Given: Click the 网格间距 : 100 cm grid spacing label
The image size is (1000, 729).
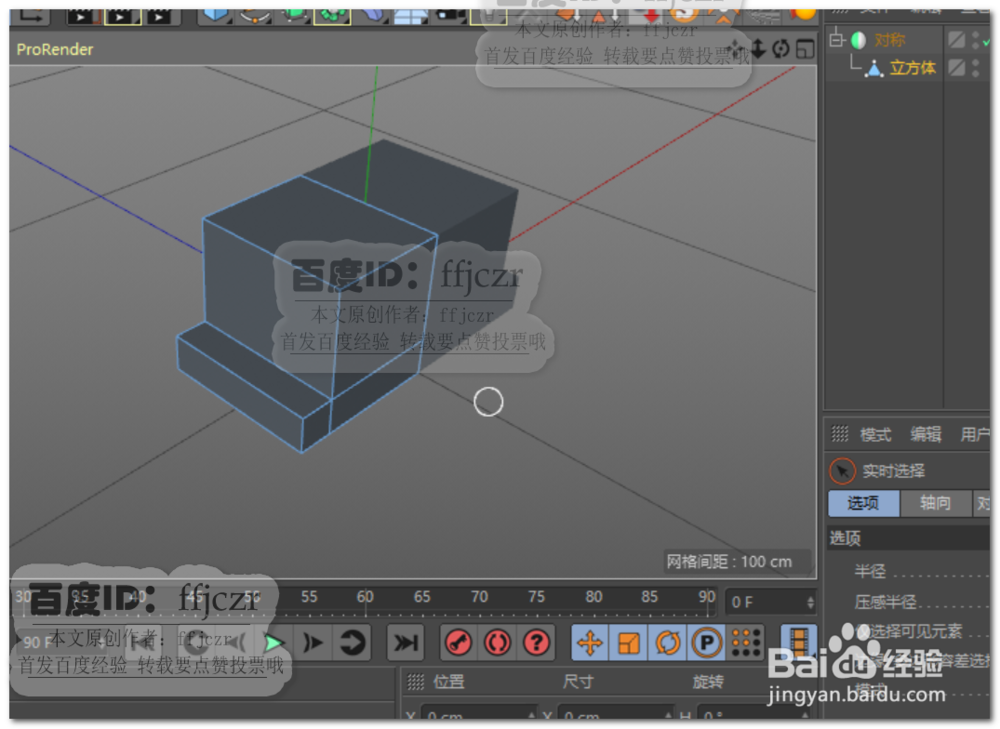Looking at the screenshot, I should [x=729, y=562].
